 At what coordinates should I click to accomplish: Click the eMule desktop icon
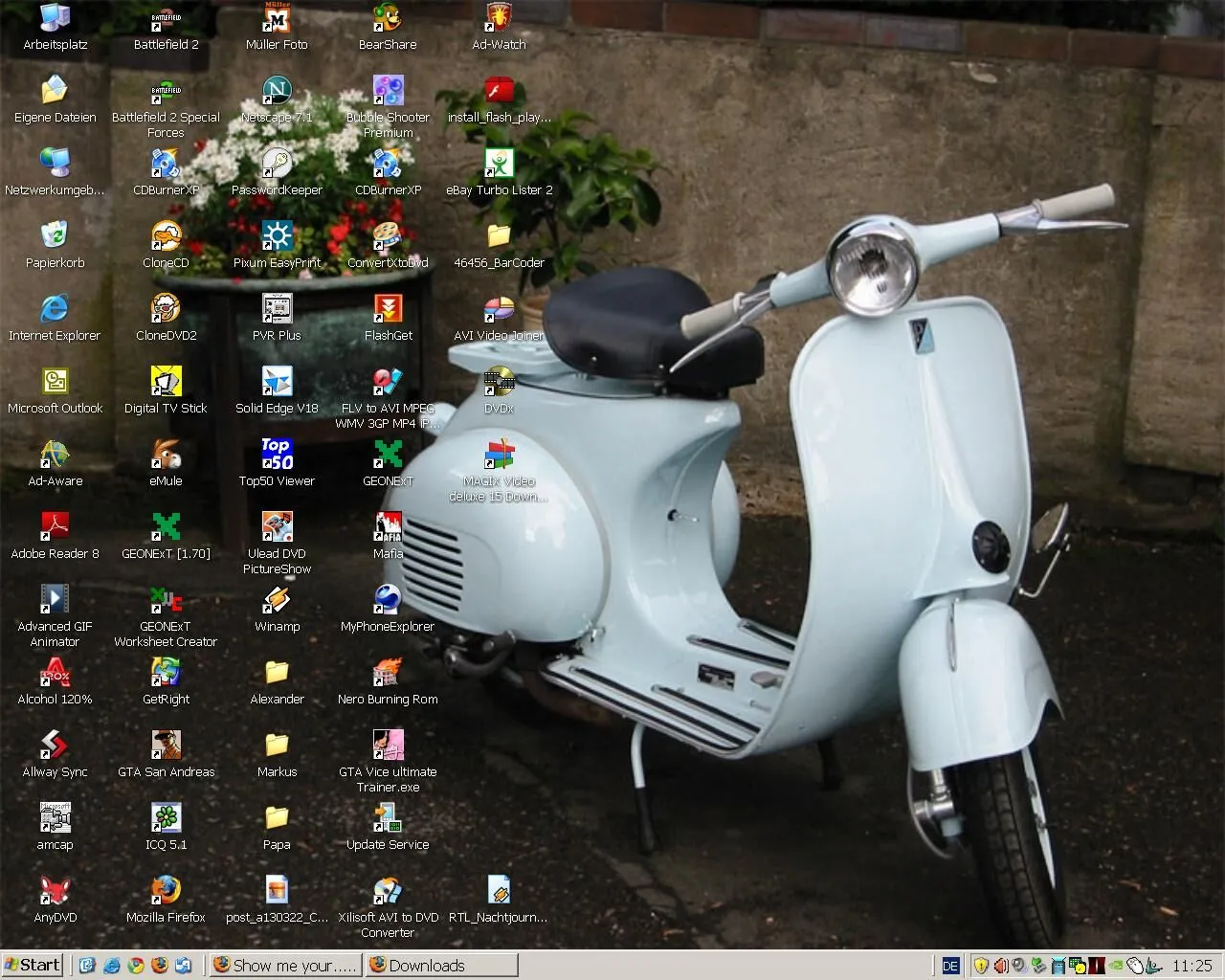pyautogui.click(x=166, y=455)
